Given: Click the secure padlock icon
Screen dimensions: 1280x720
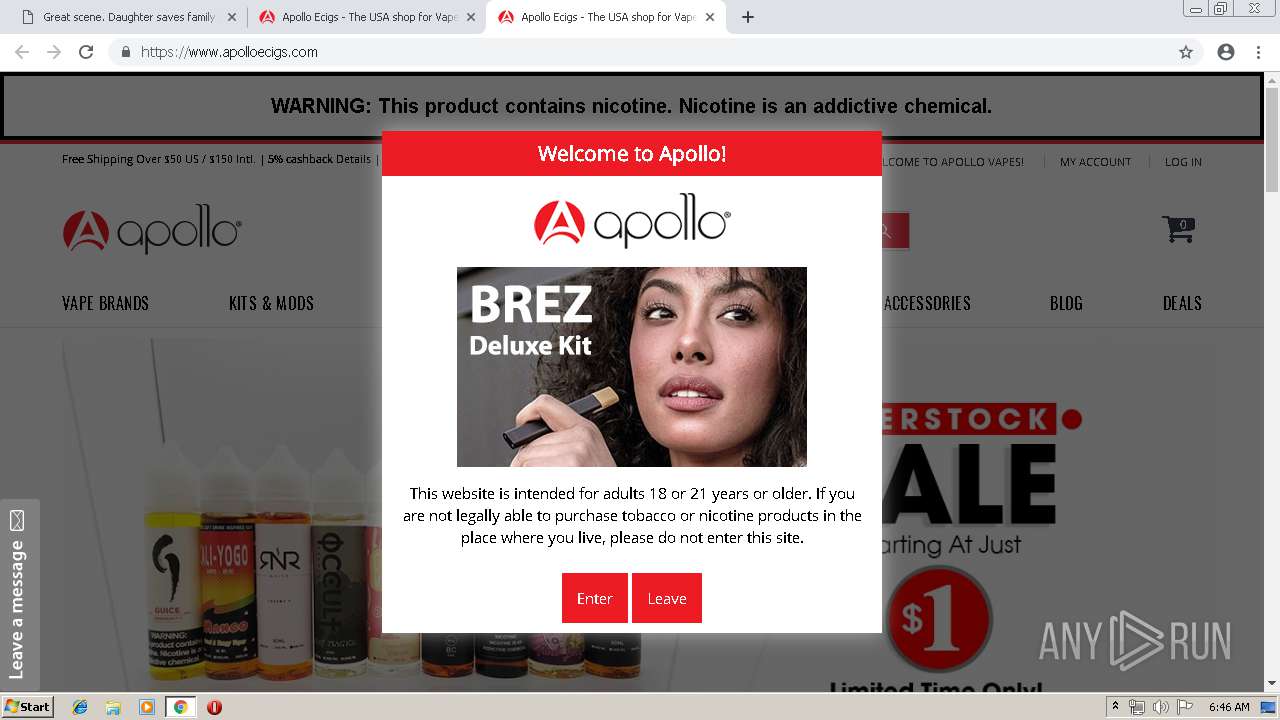Looking at the screenshot, I should coord(126,52).
